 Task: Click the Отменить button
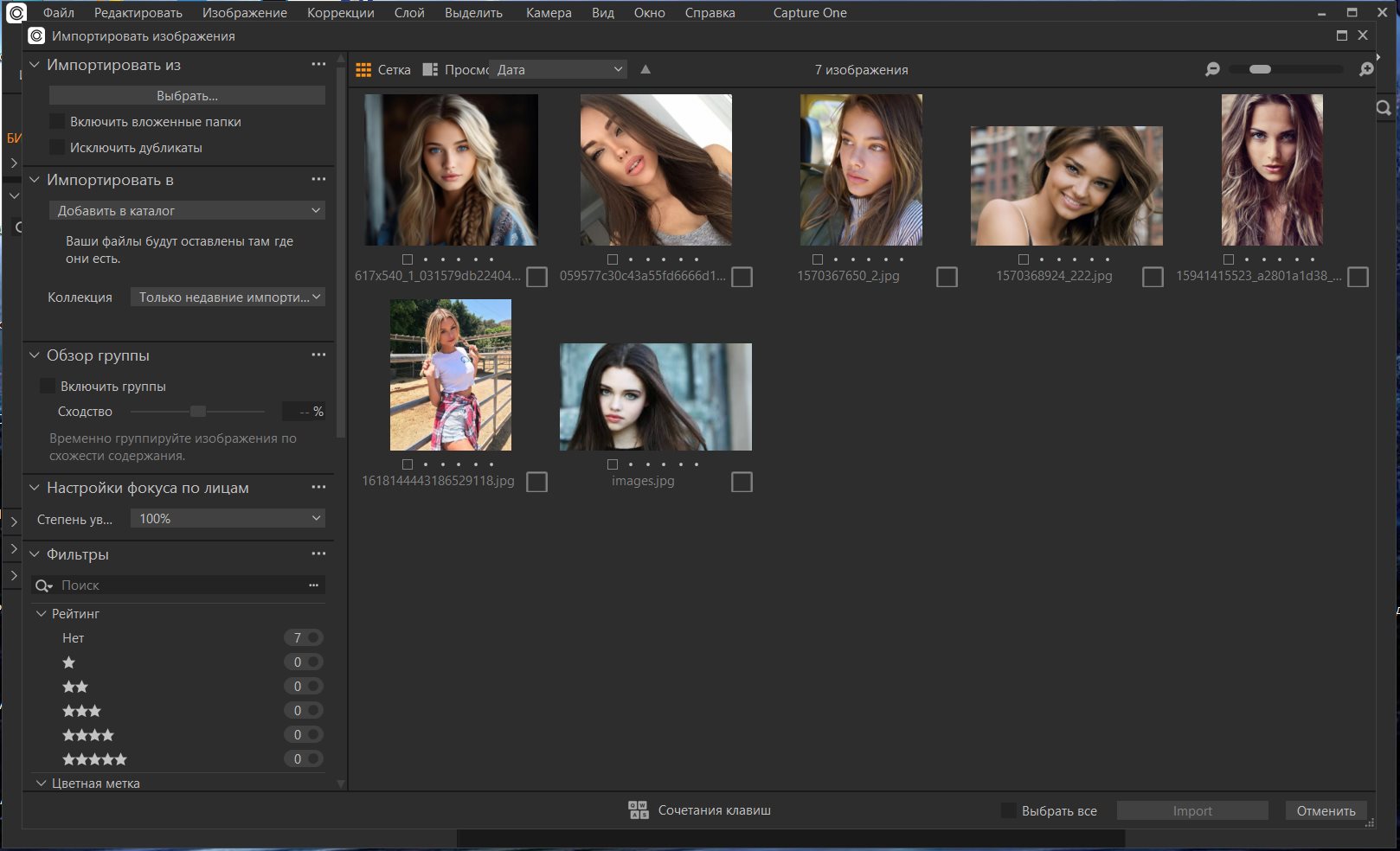1325,811
